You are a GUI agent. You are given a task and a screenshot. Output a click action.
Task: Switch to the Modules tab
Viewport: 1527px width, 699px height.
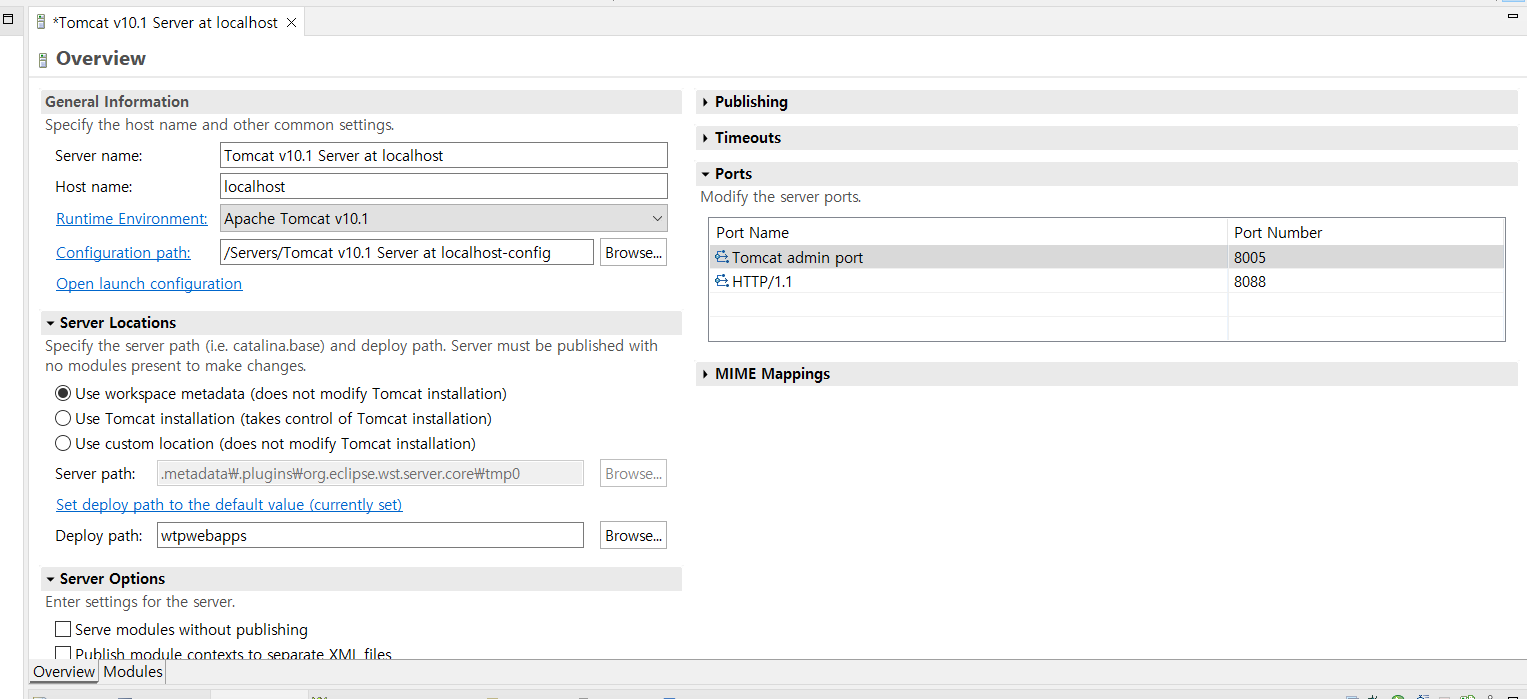click(x=133, y=672)
